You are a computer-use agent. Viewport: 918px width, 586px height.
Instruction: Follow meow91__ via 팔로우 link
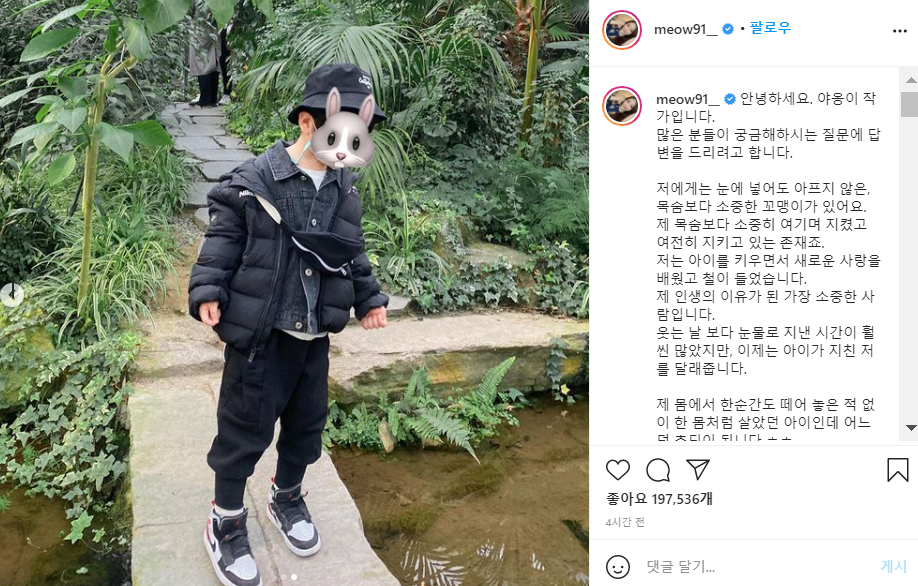(770, 28)
